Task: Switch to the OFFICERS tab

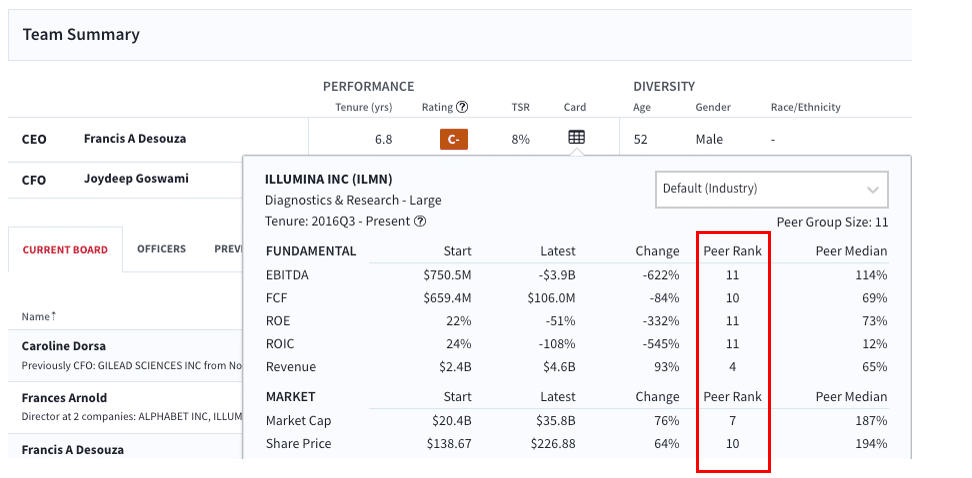Action: pyautogui.click(x=161, y=249)
